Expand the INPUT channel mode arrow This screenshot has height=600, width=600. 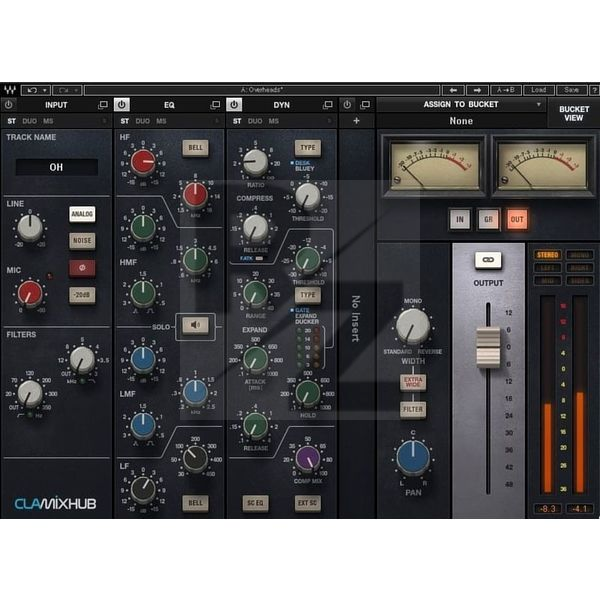[104, 121]
